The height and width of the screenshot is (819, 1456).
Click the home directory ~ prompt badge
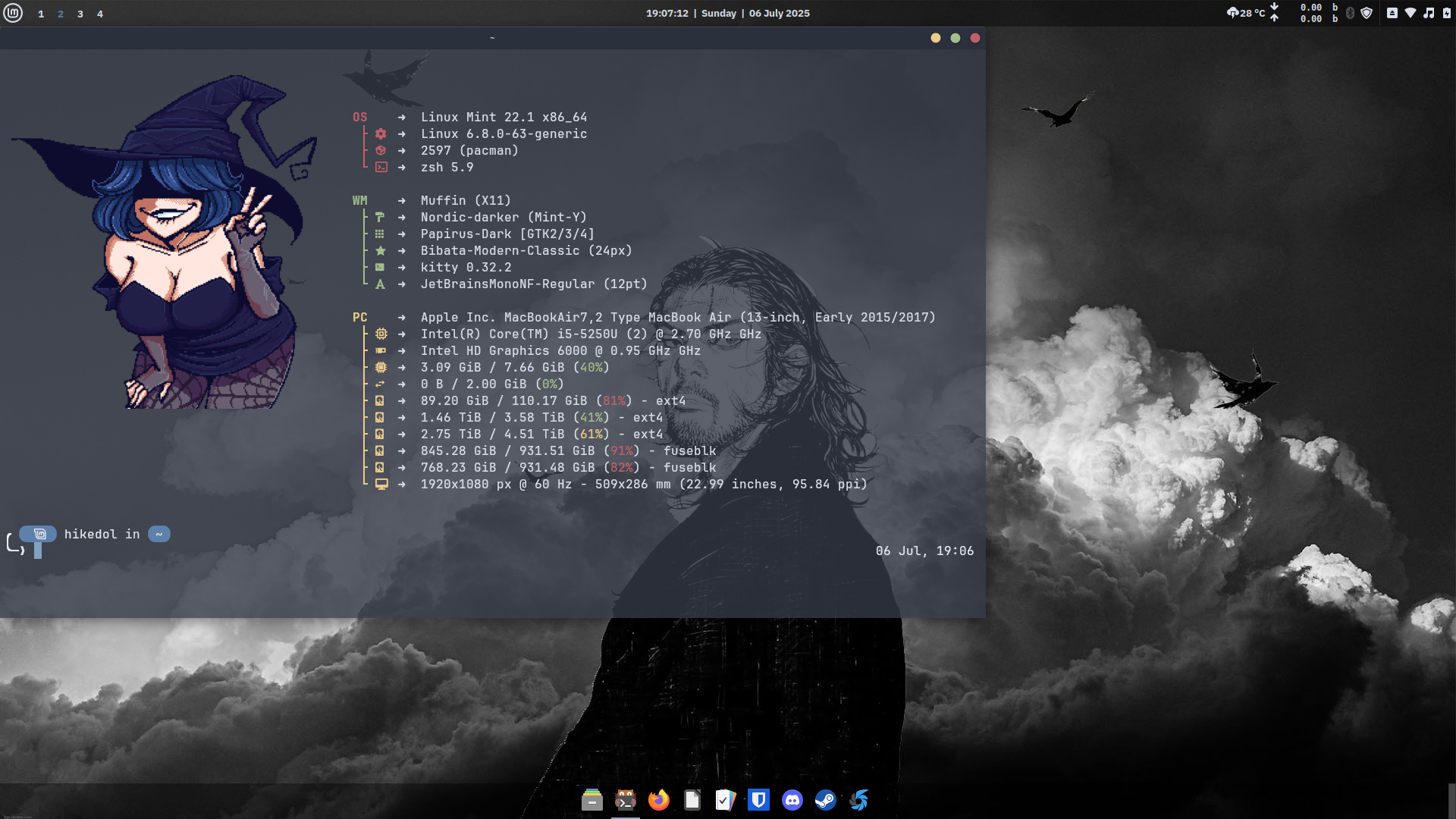coord(159,534)
